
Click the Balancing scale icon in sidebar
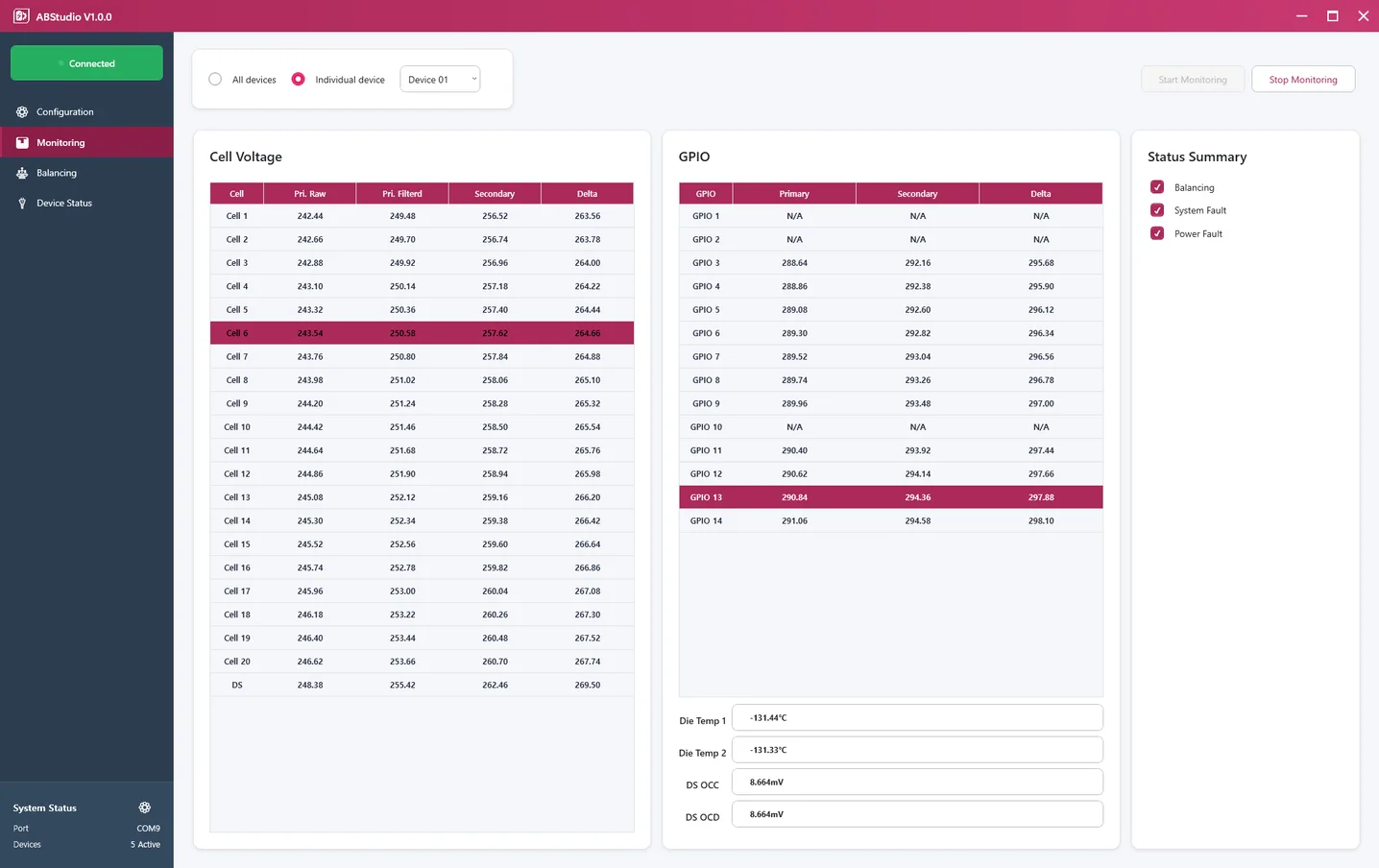(22, 173)
